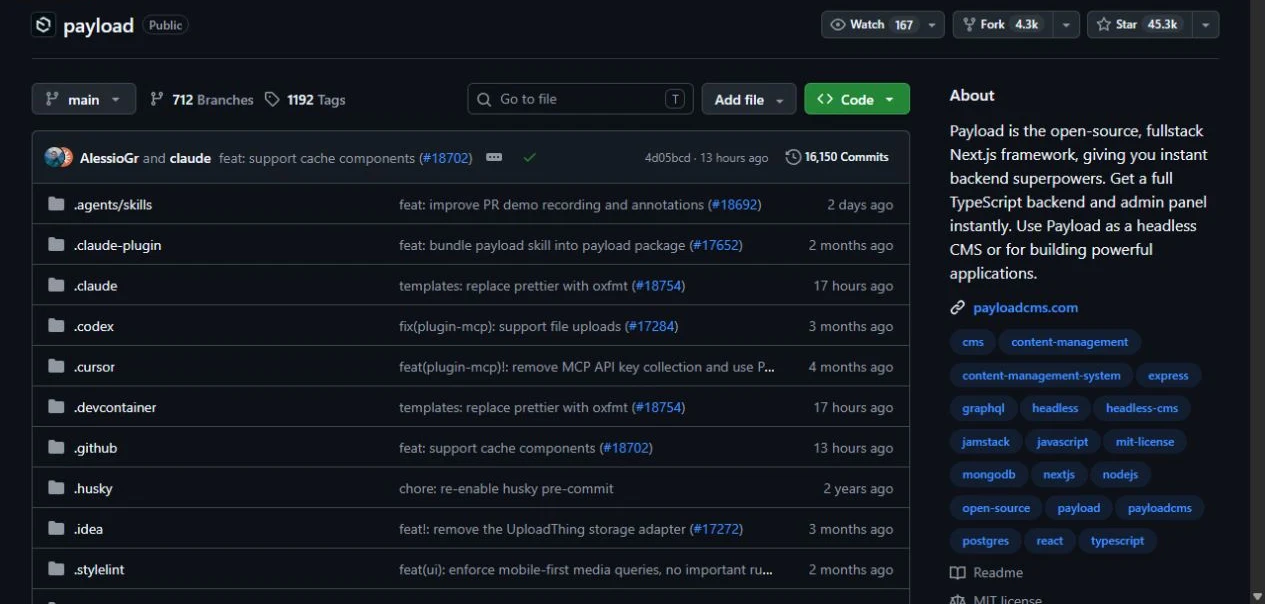This screenshot has height=604, width=1265.
Task: Select the content-management-system topic tag
Action: 1041,376
